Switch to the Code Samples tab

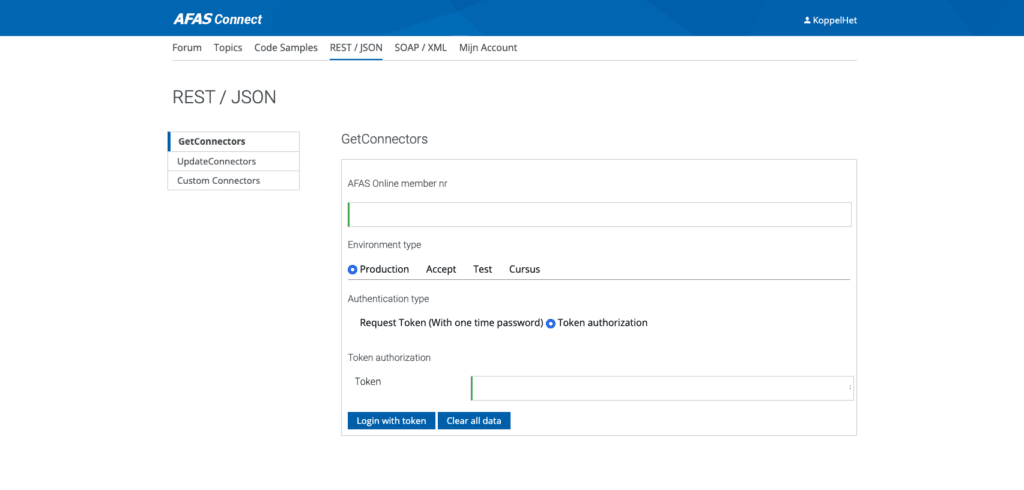[x=286, y=48]
